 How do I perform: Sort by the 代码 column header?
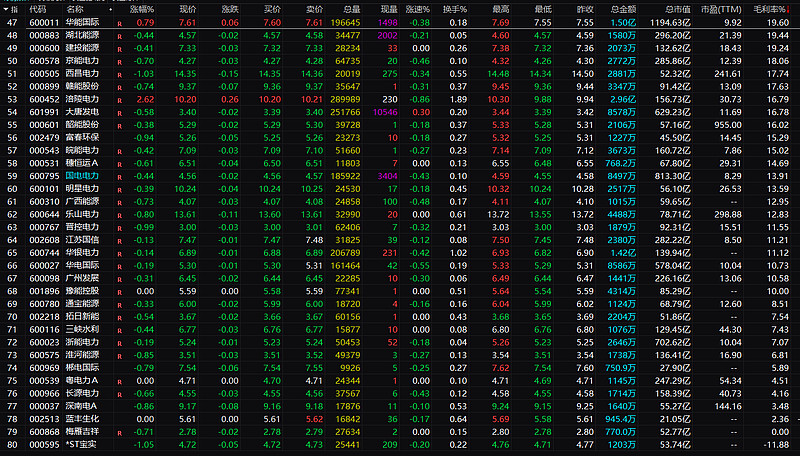pos(37,9)
